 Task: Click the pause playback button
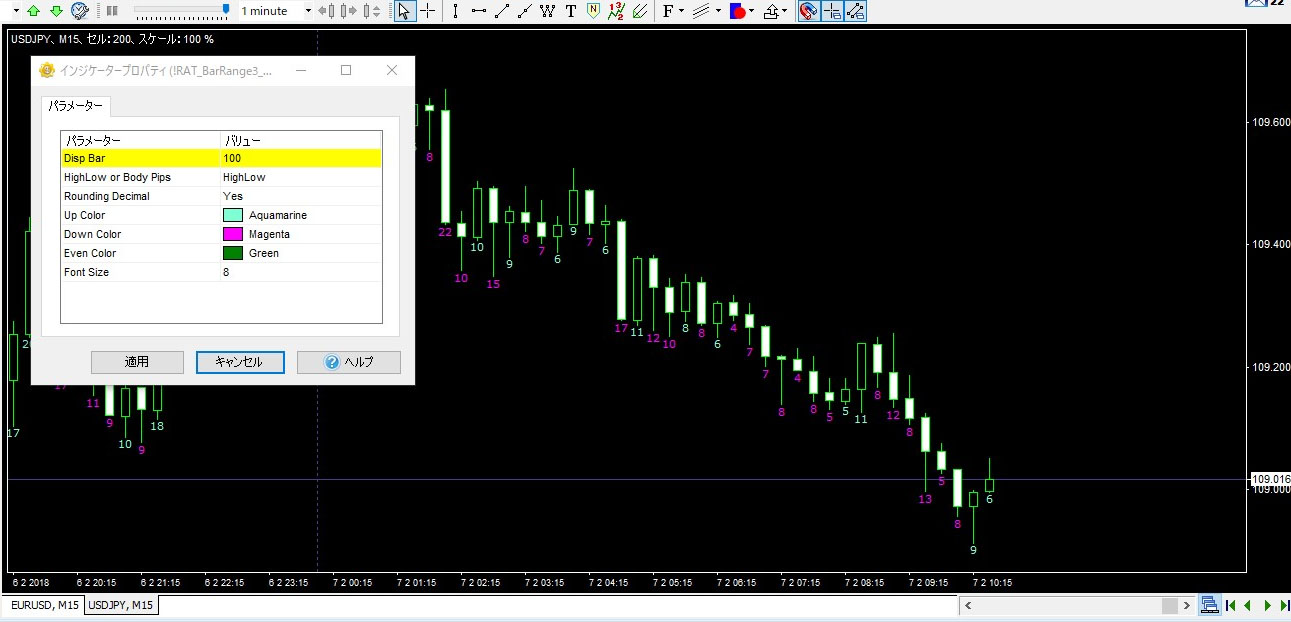coord(113,11)
